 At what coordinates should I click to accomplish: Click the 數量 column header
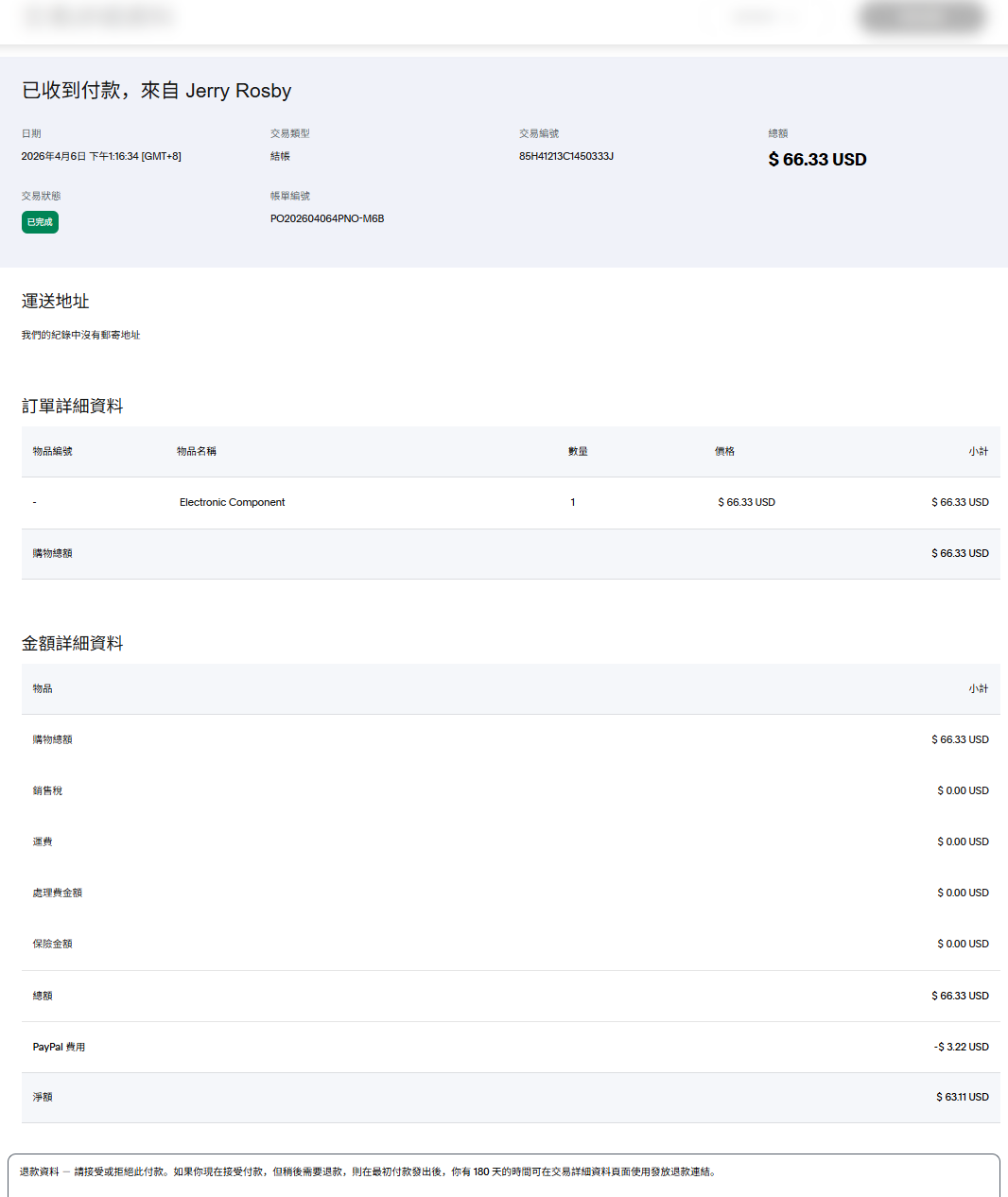(578, 451)
